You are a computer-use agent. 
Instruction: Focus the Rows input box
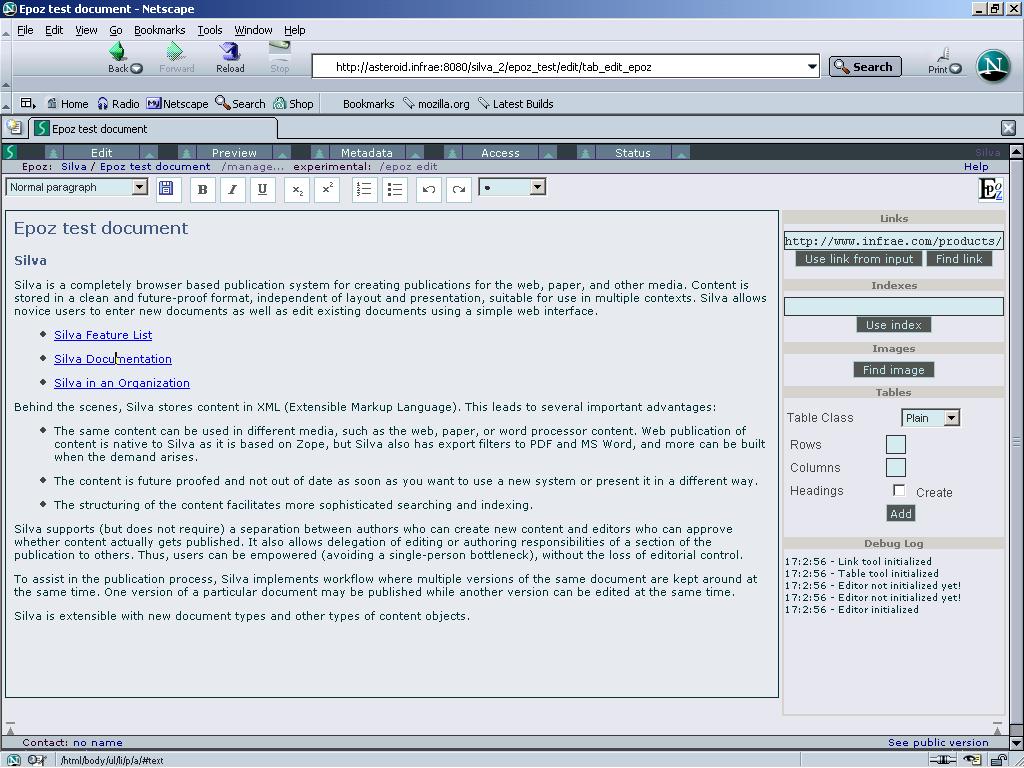895,445
